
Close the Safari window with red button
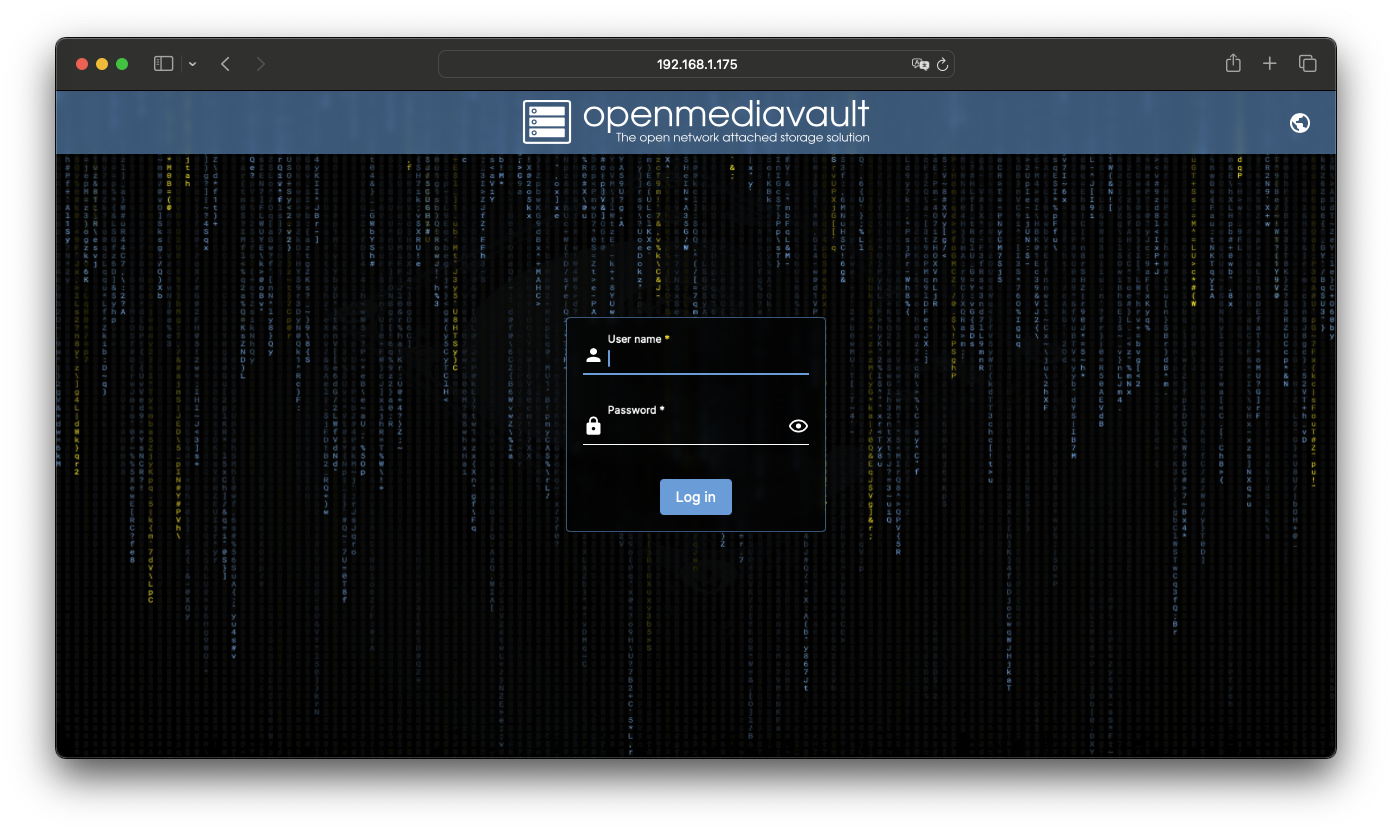coord(82,64)
